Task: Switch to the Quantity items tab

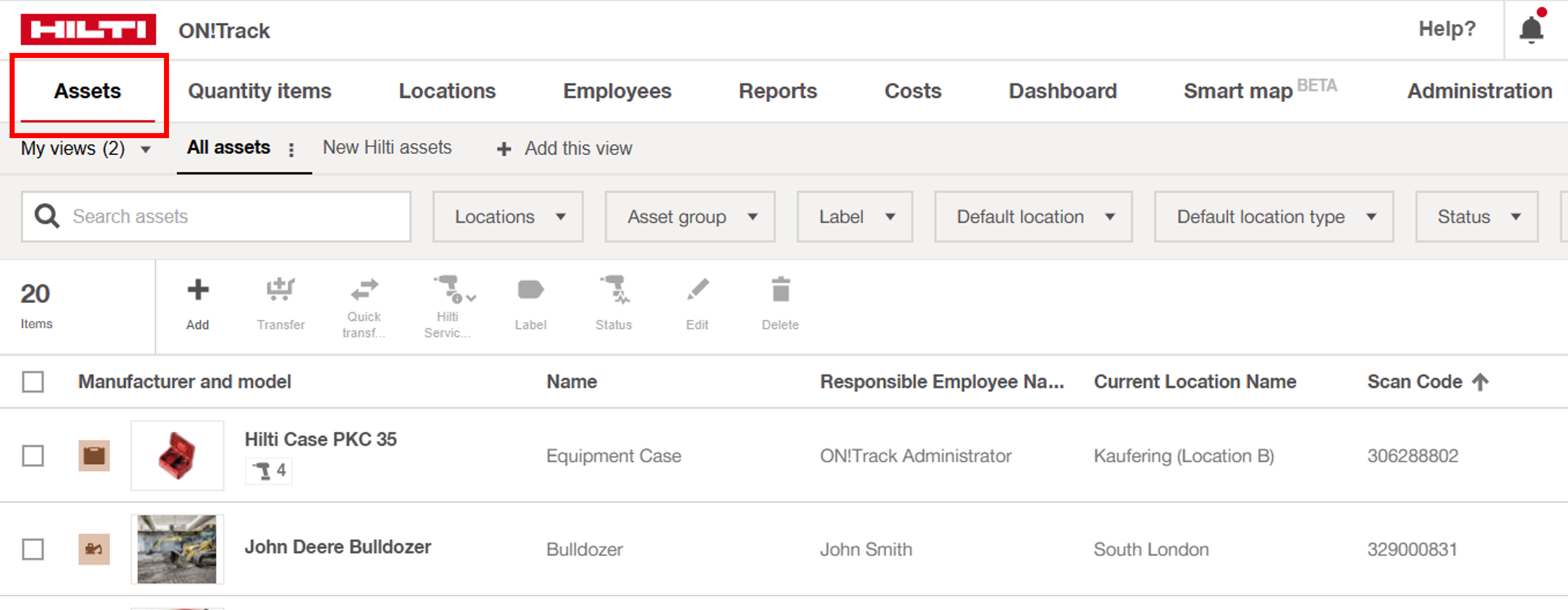Action: (260, 91)
